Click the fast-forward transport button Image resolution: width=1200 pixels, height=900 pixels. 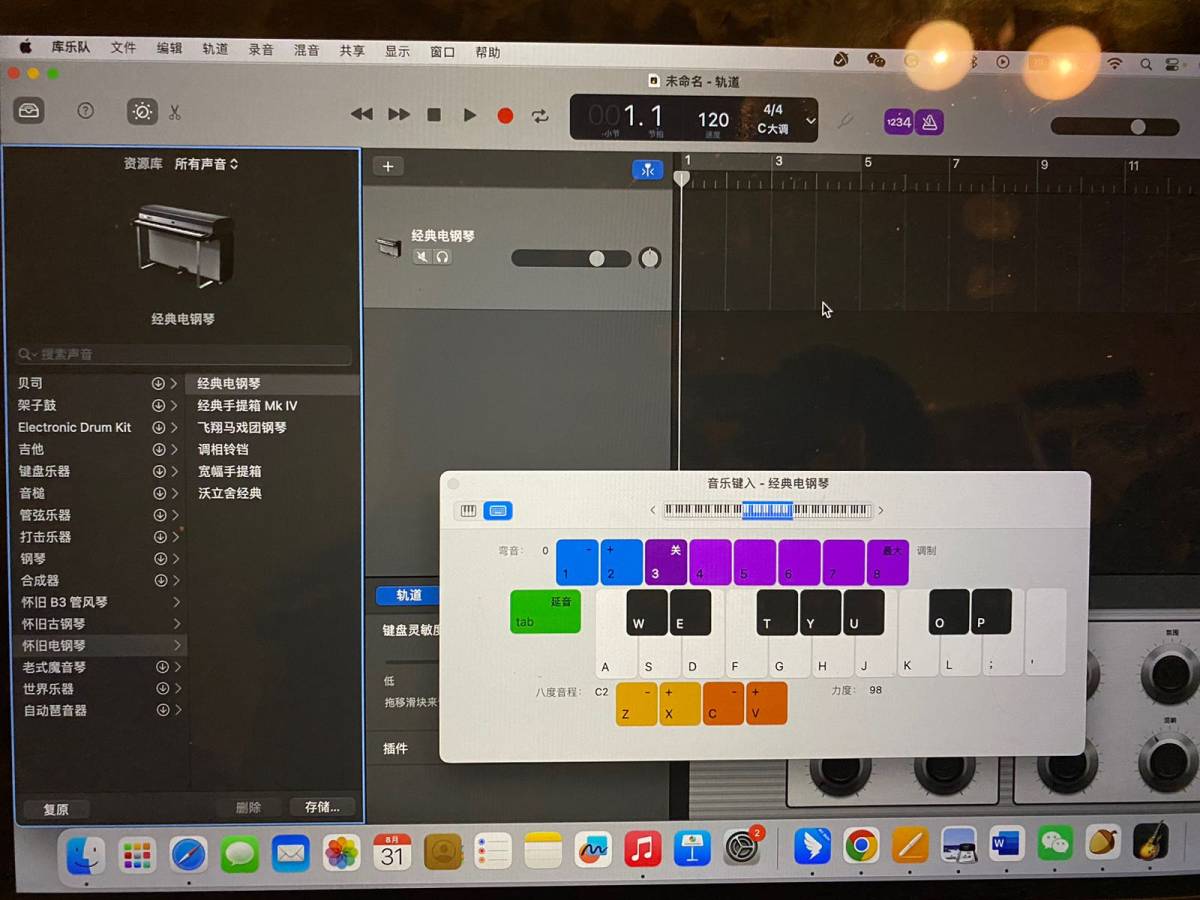[x=398, y=115]
